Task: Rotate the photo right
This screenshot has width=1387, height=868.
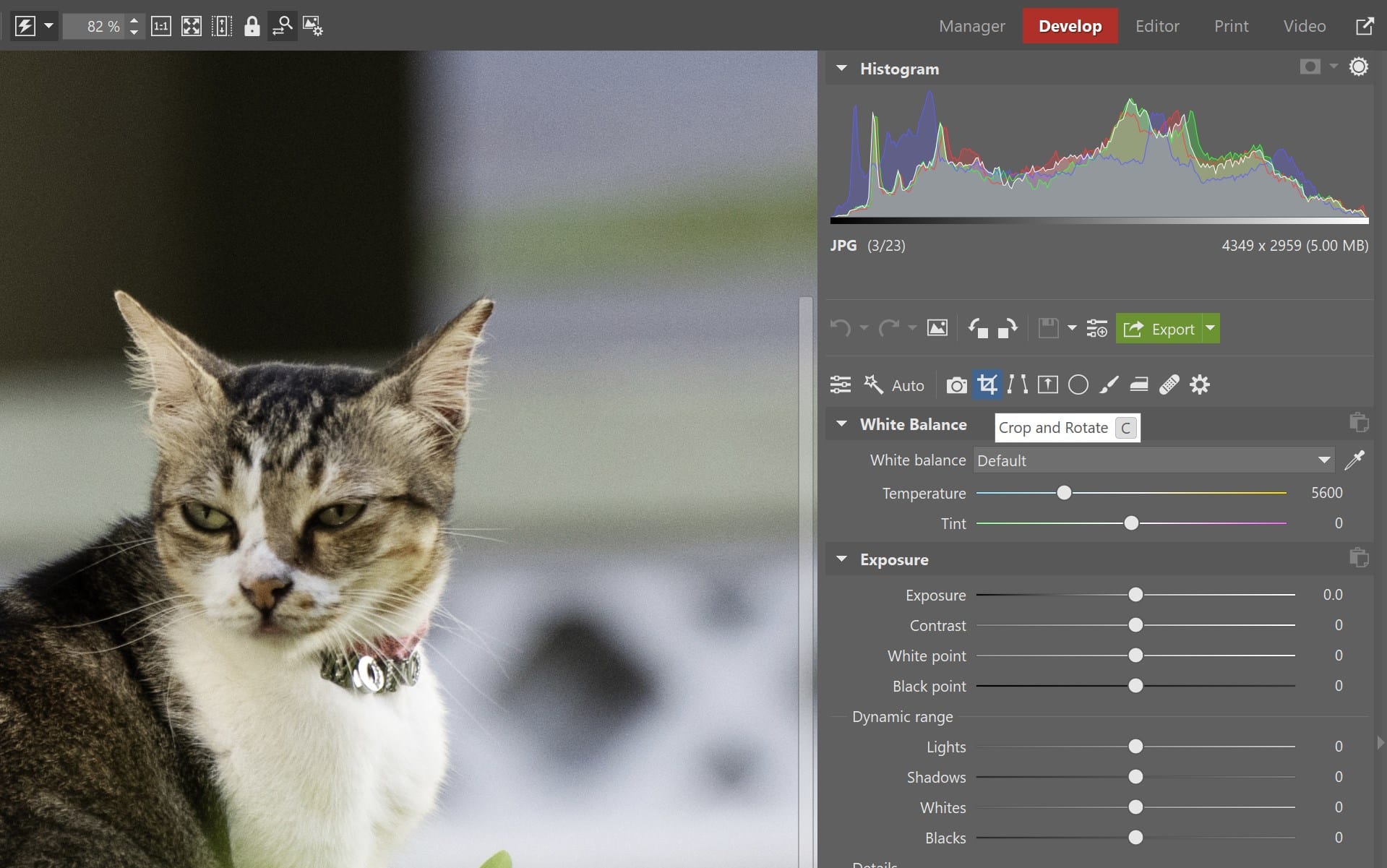Action: coord(1008,328)
